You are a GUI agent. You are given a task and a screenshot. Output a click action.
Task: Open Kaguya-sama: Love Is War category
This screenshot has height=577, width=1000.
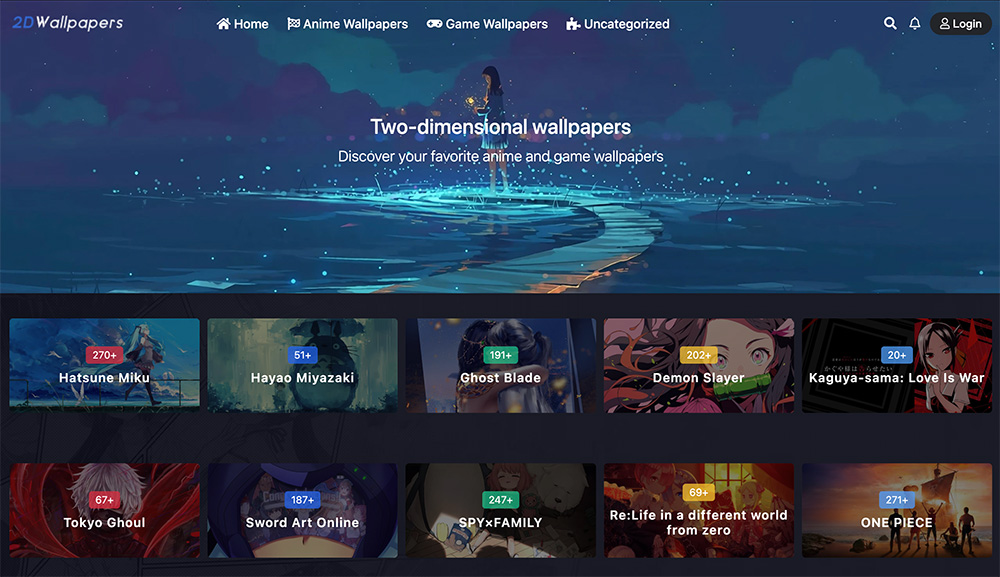897,365
